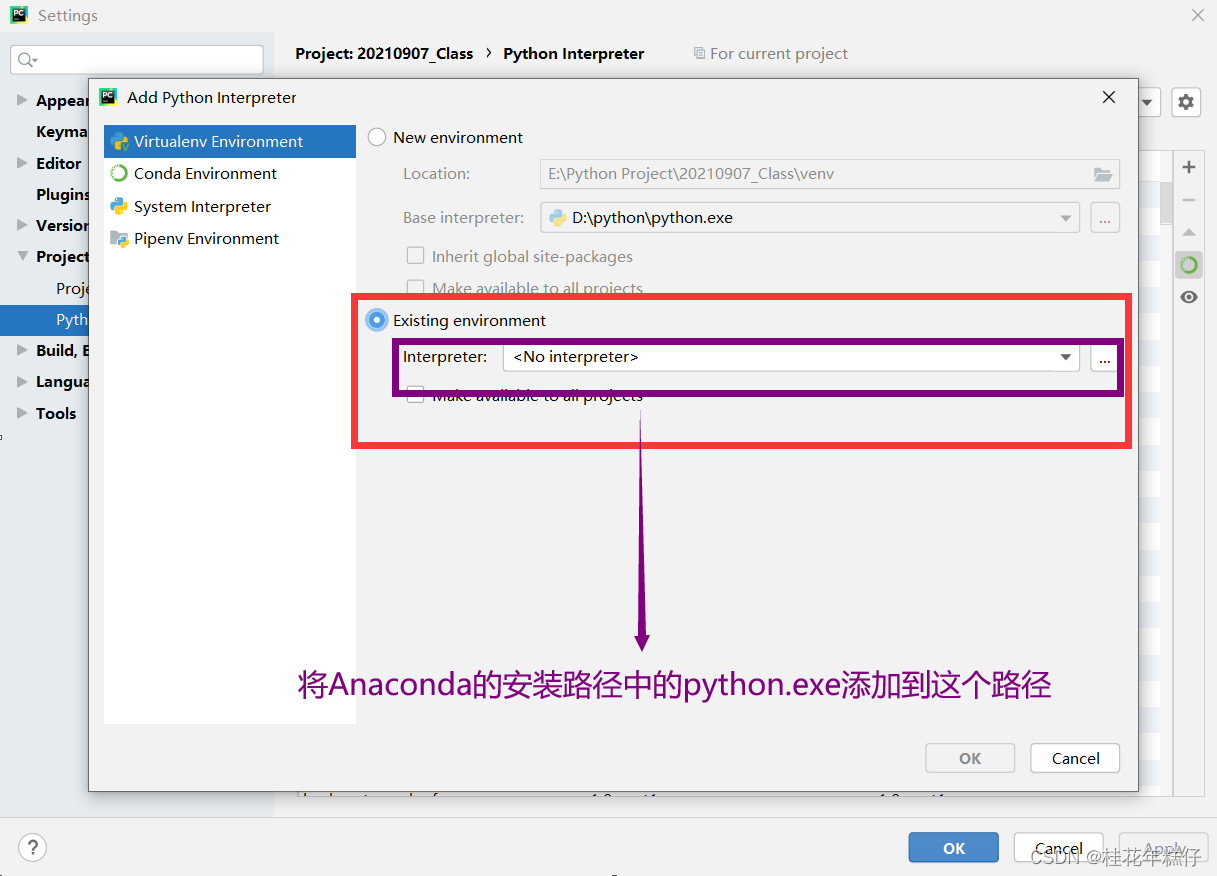1217x876 pixels.
Task: Click the System Interpreter Python icon
Action: point(119,206)
